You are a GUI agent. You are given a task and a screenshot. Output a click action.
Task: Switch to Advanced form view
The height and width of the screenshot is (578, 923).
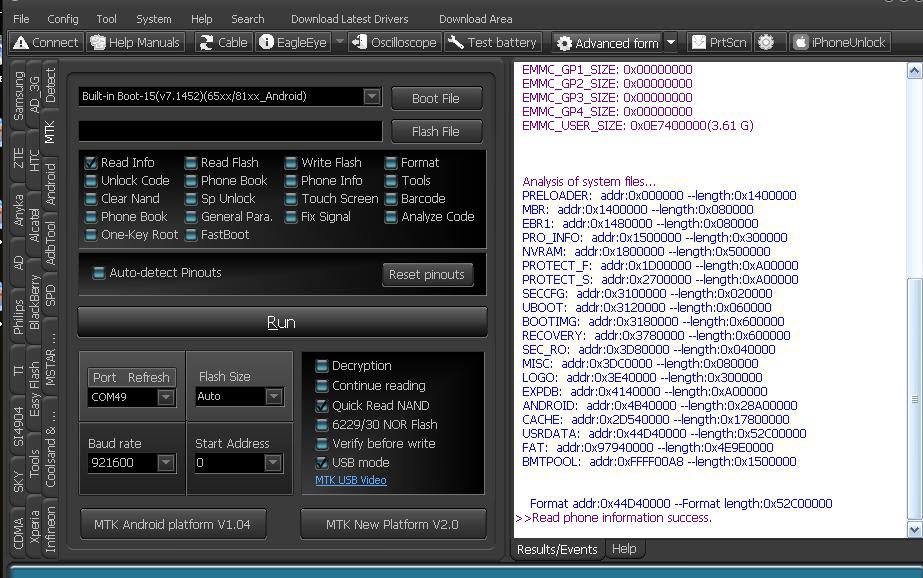(607, 43)
